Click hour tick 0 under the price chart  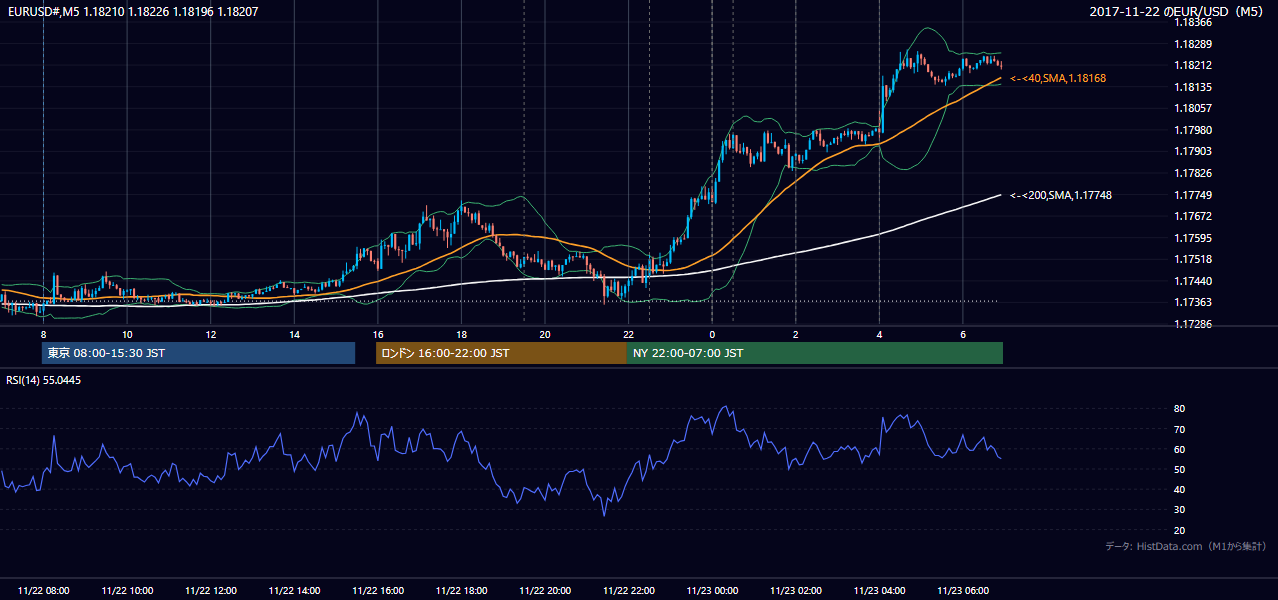click(712, 333)
